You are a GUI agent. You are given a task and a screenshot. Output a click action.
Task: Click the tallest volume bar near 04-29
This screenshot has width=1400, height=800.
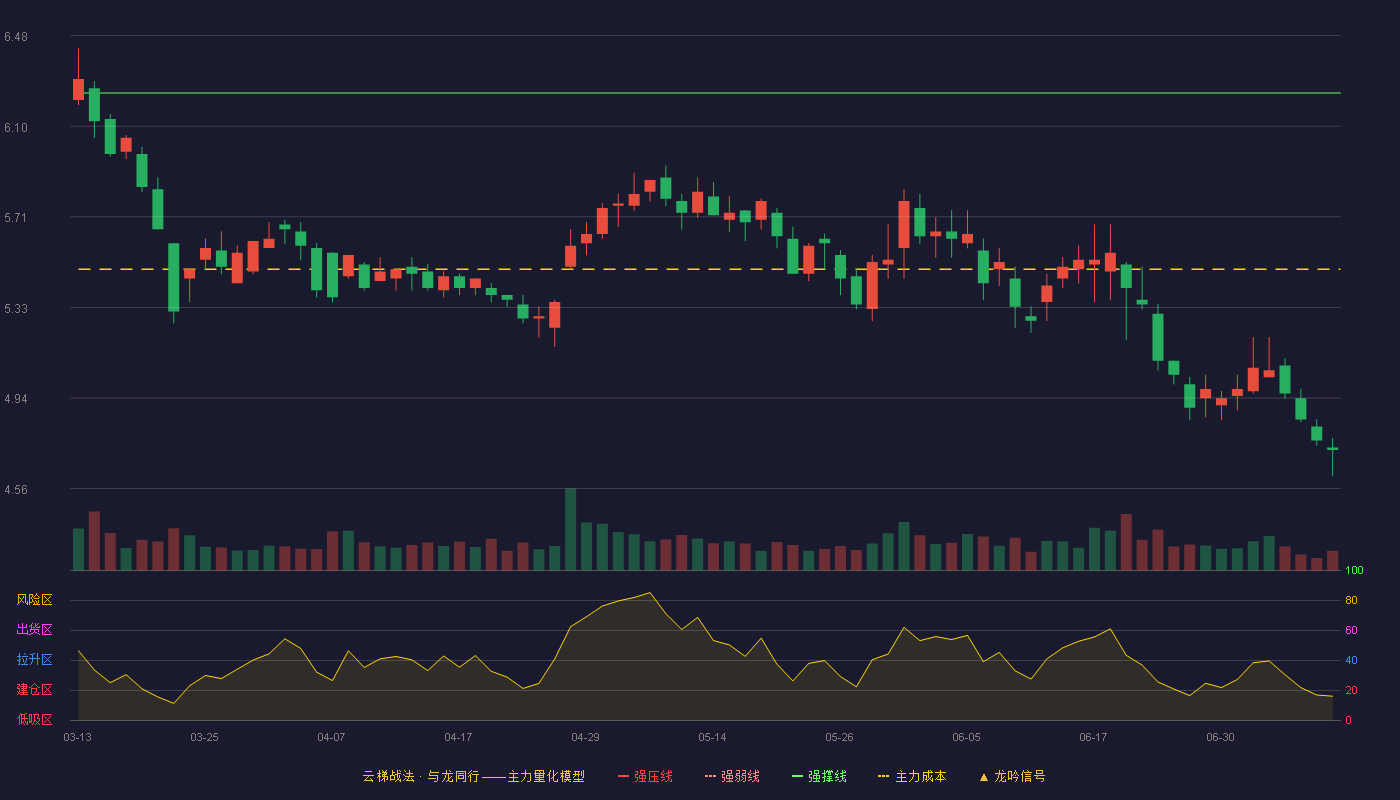click(x=570, y=529)
